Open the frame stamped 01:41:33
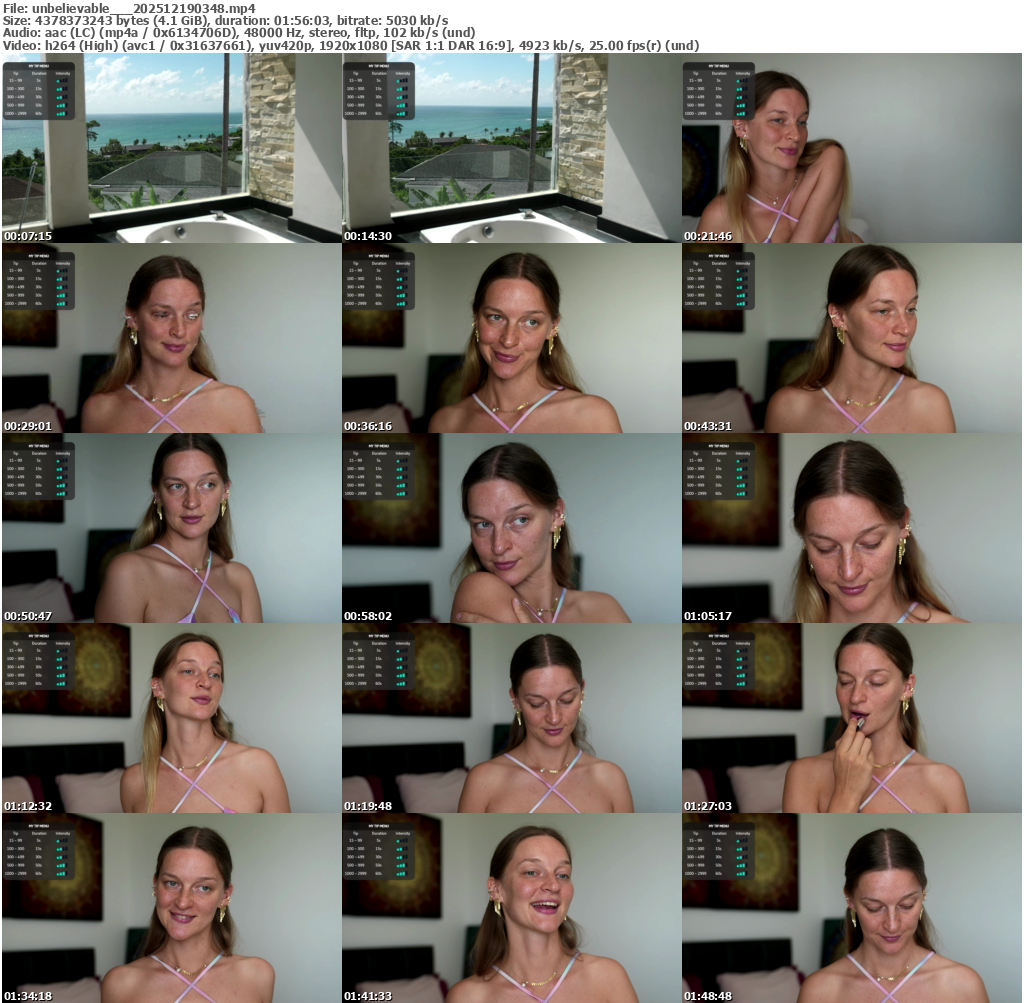 (x=511, y=908)
